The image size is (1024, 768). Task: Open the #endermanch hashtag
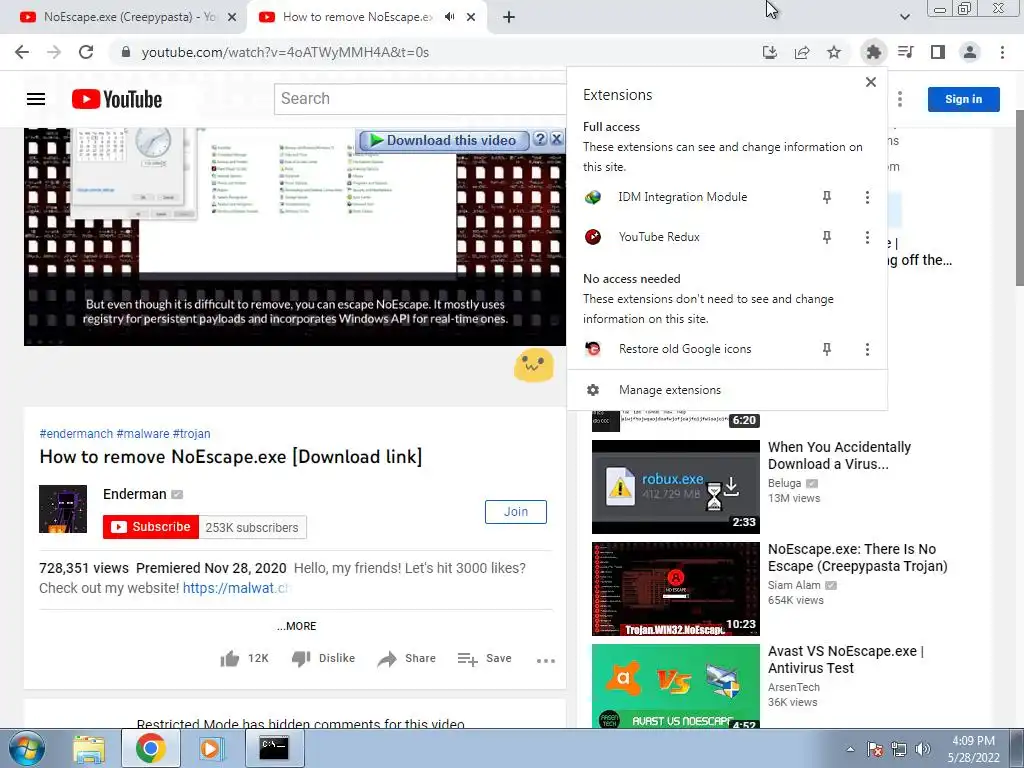tap(76, 434)
